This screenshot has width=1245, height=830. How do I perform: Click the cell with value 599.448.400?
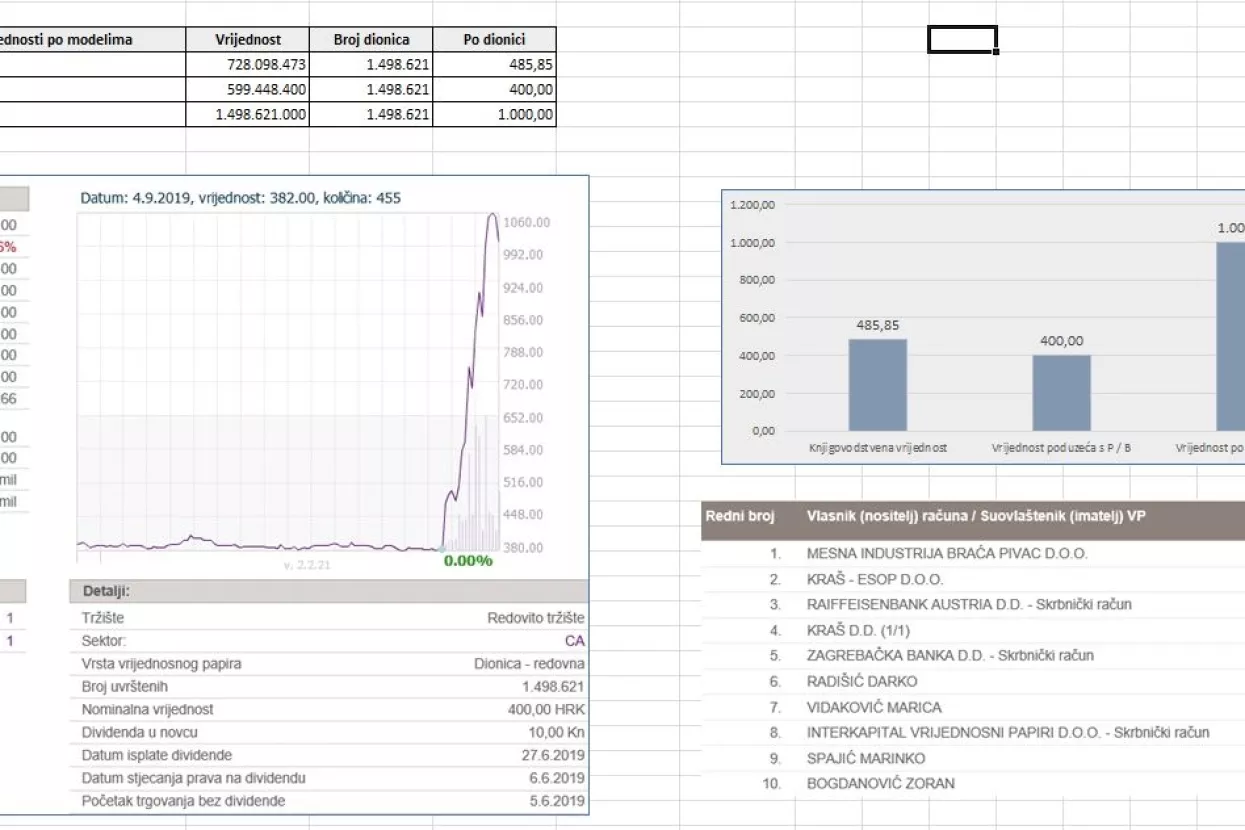247,89
